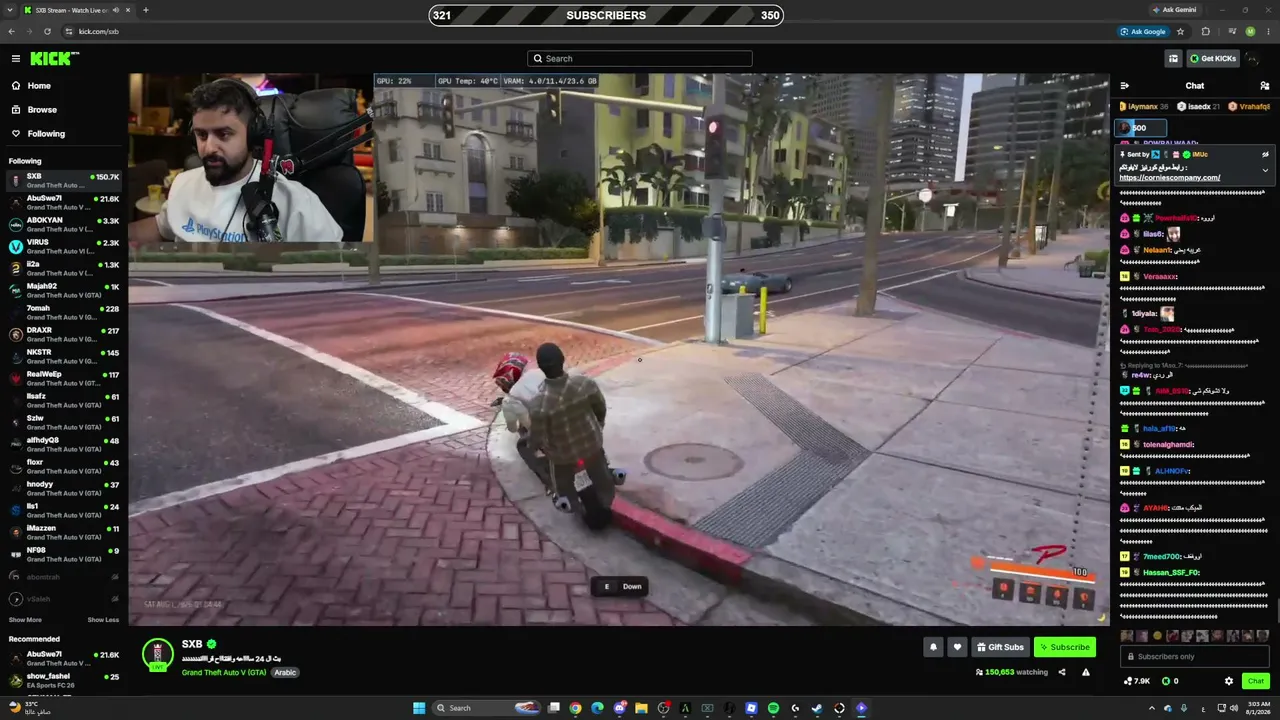The image size is (1280, 720).
Task: Open a new browser tab
Action: click(146, 10)
